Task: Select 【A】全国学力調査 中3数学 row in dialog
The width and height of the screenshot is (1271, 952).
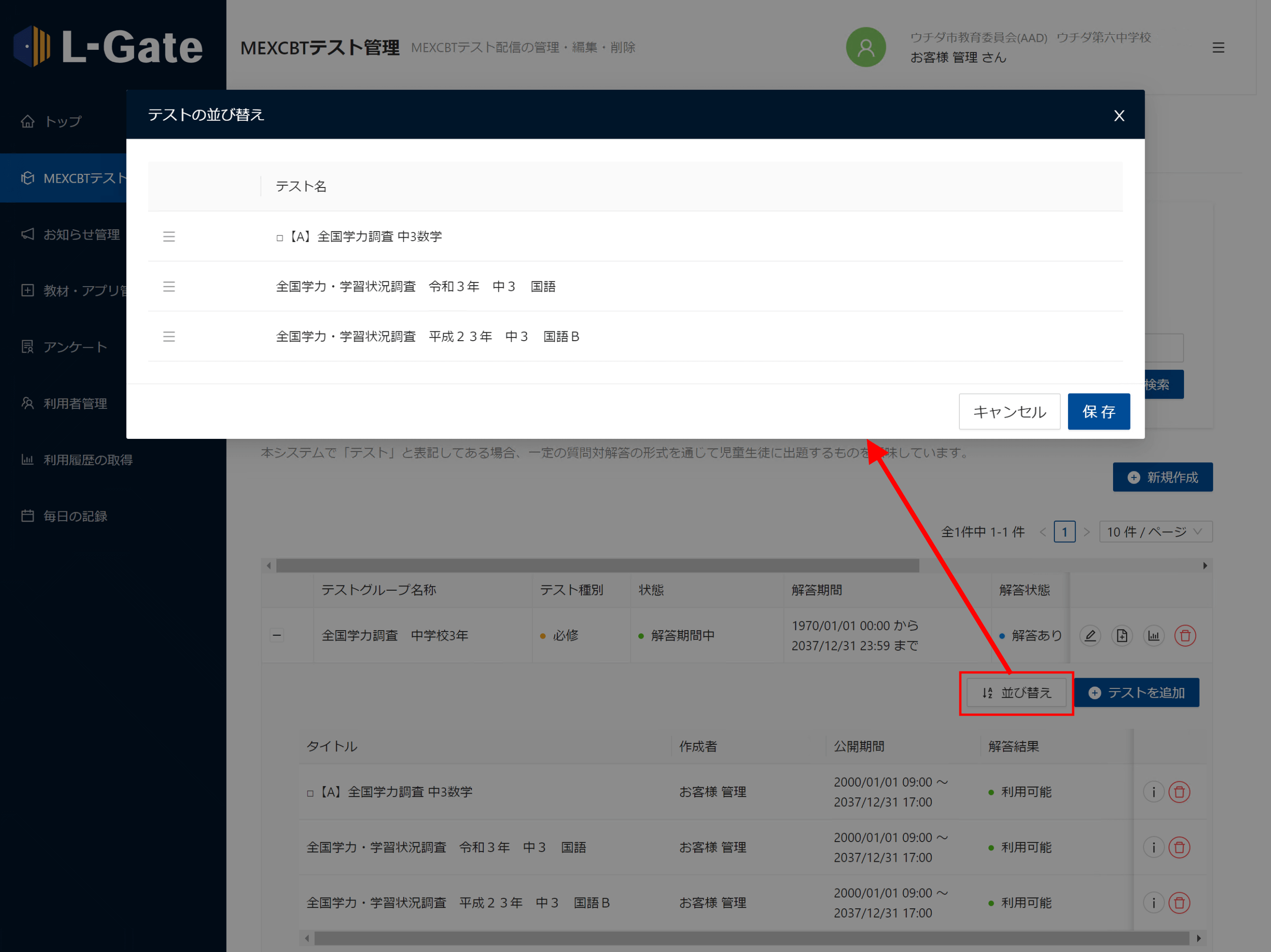Action: pos(635,236)
